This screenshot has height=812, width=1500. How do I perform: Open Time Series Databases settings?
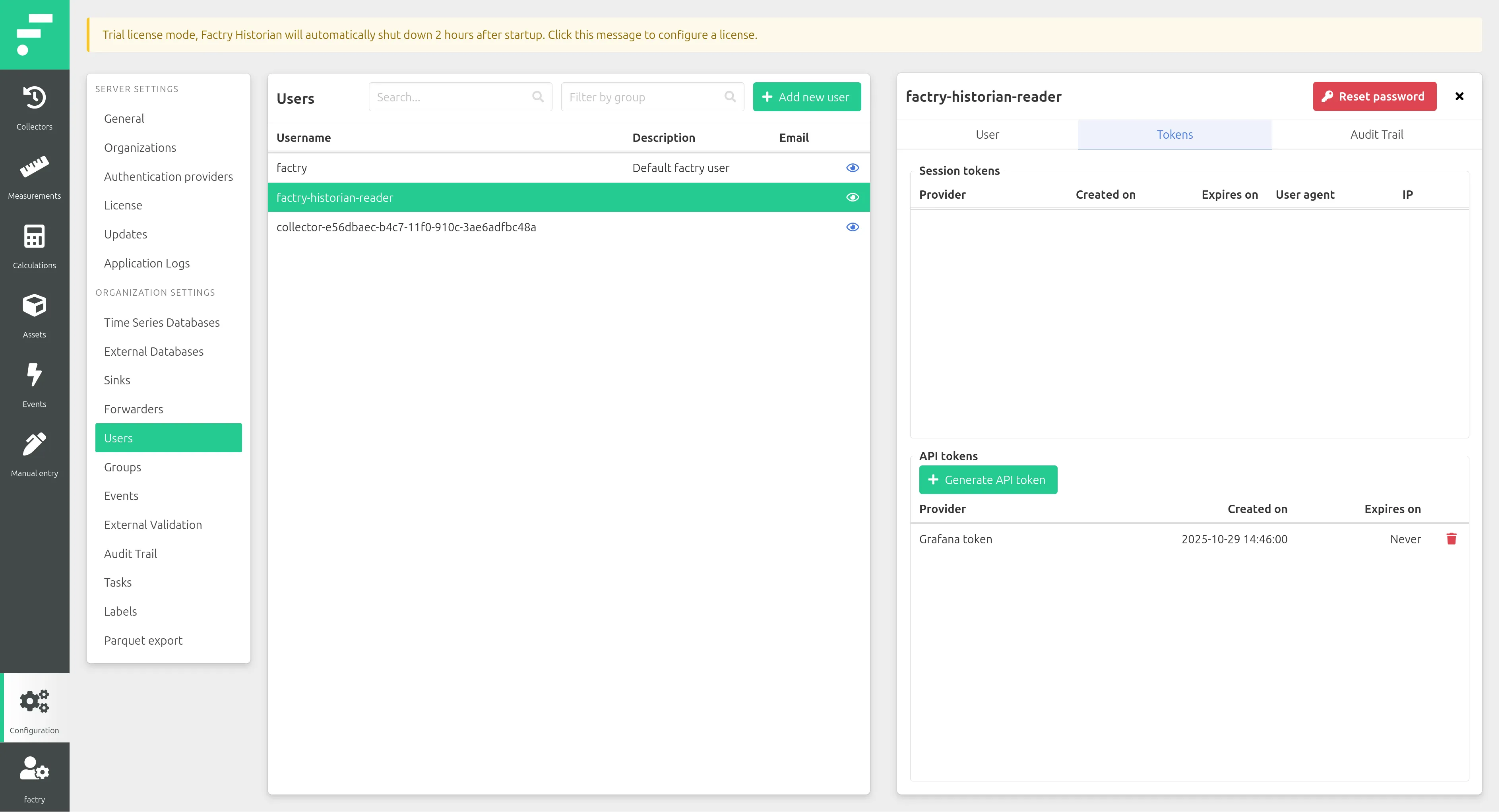coord(168,322)
